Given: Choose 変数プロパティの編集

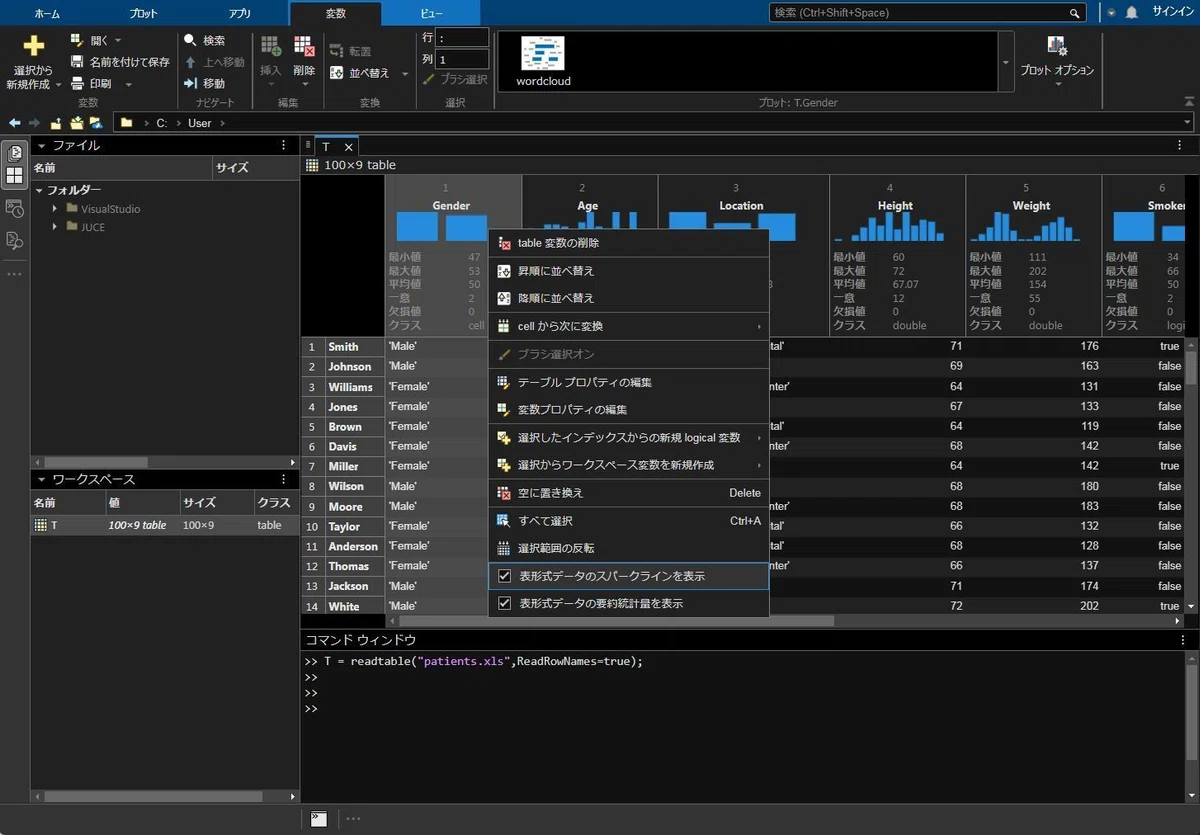Looking at the screenshot, I should 628,409.
